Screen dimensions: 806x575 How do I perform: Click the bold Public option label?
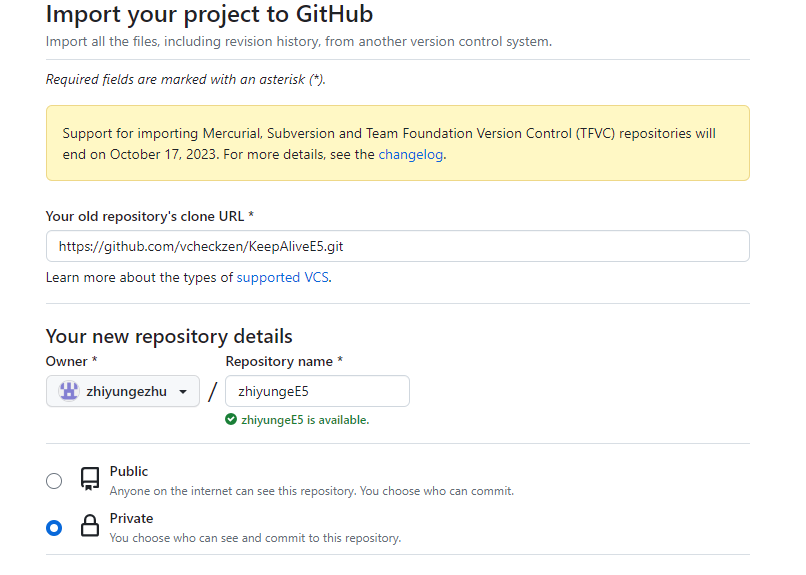point(129,471)
